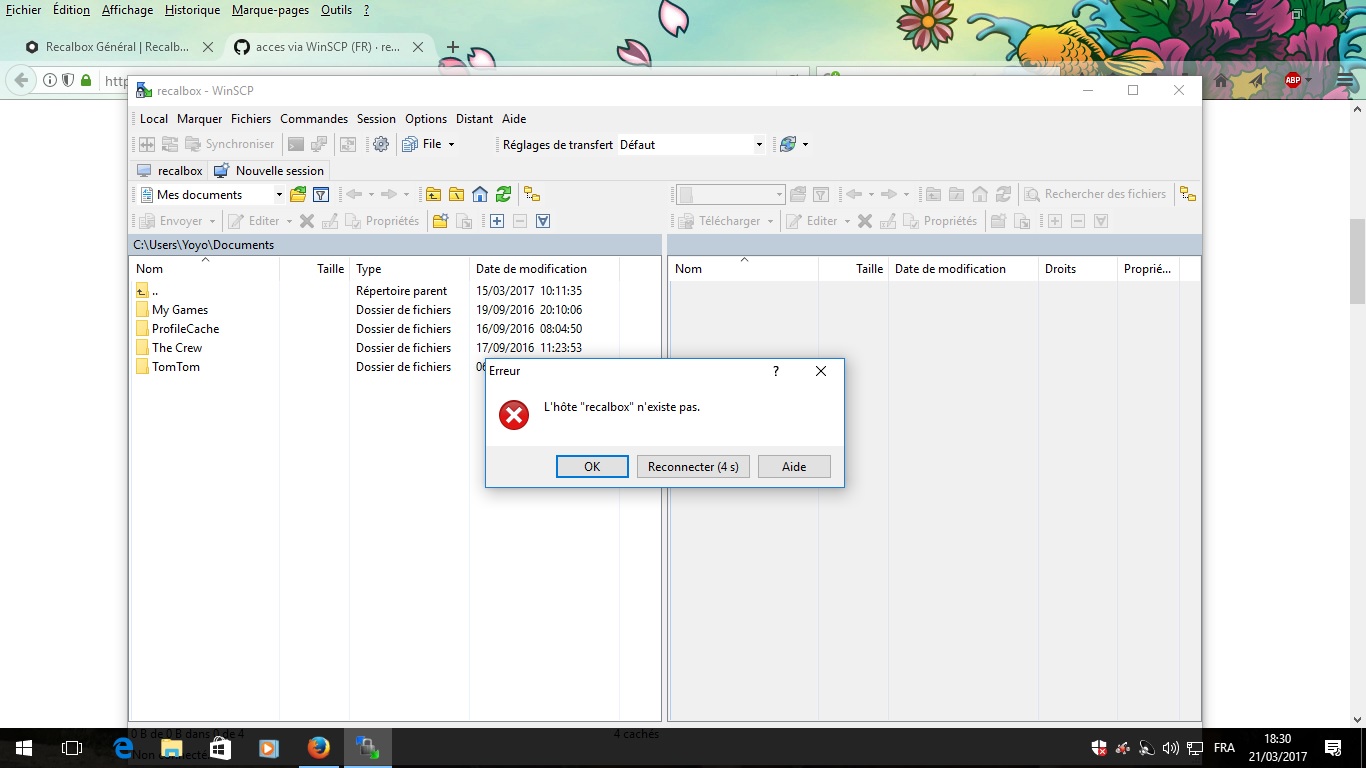Select the My Games folder
This screenshot has width=1366, height=768.
(180, 310)
